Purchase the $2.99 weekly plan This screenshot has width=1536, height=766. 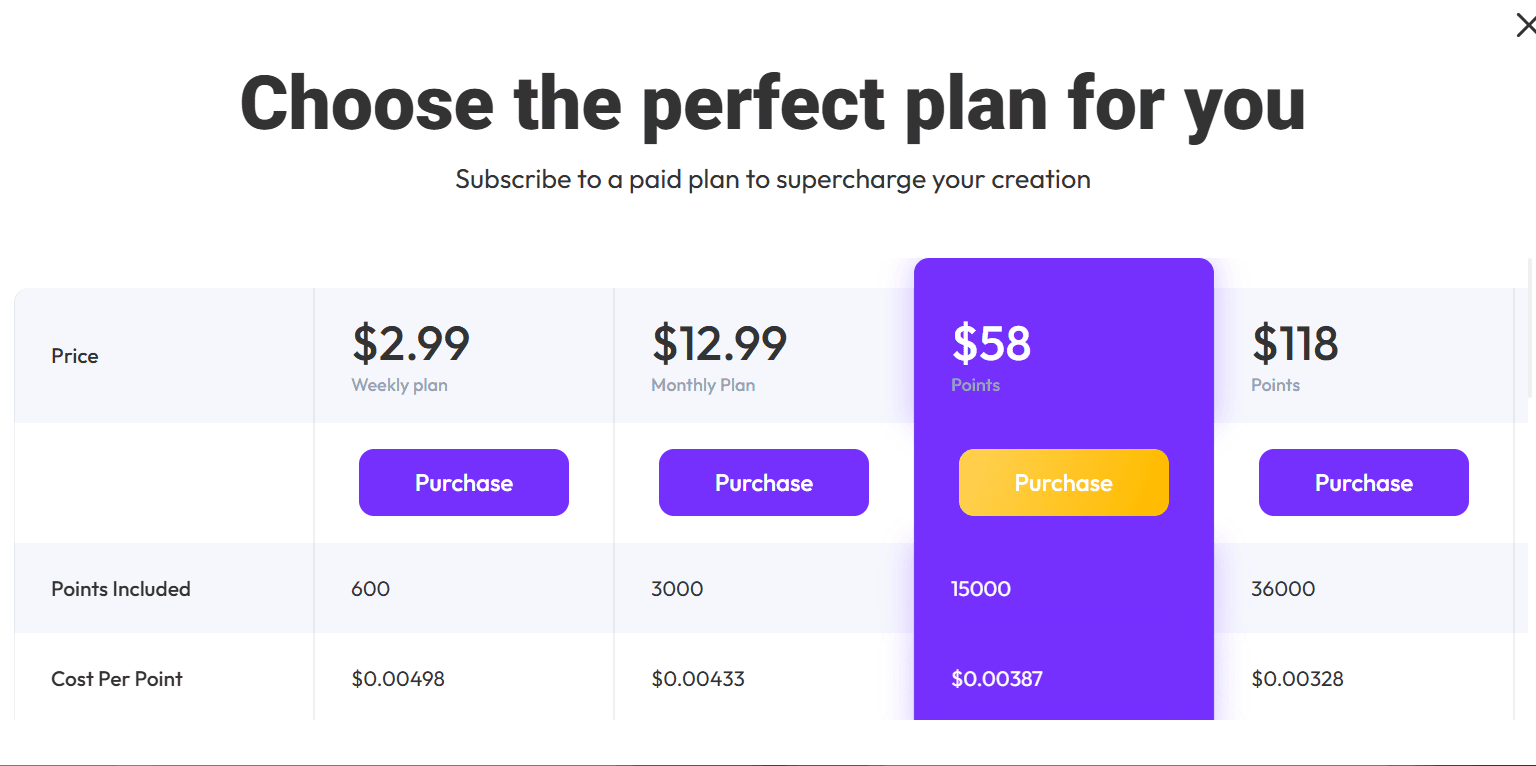464,483
